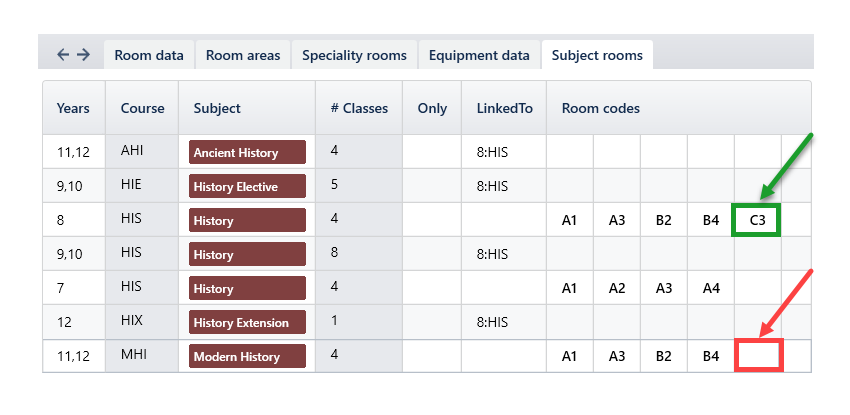Screen dimensions: 850x415
Task: Select the Subject rooms tab
Action: [597, 55]
